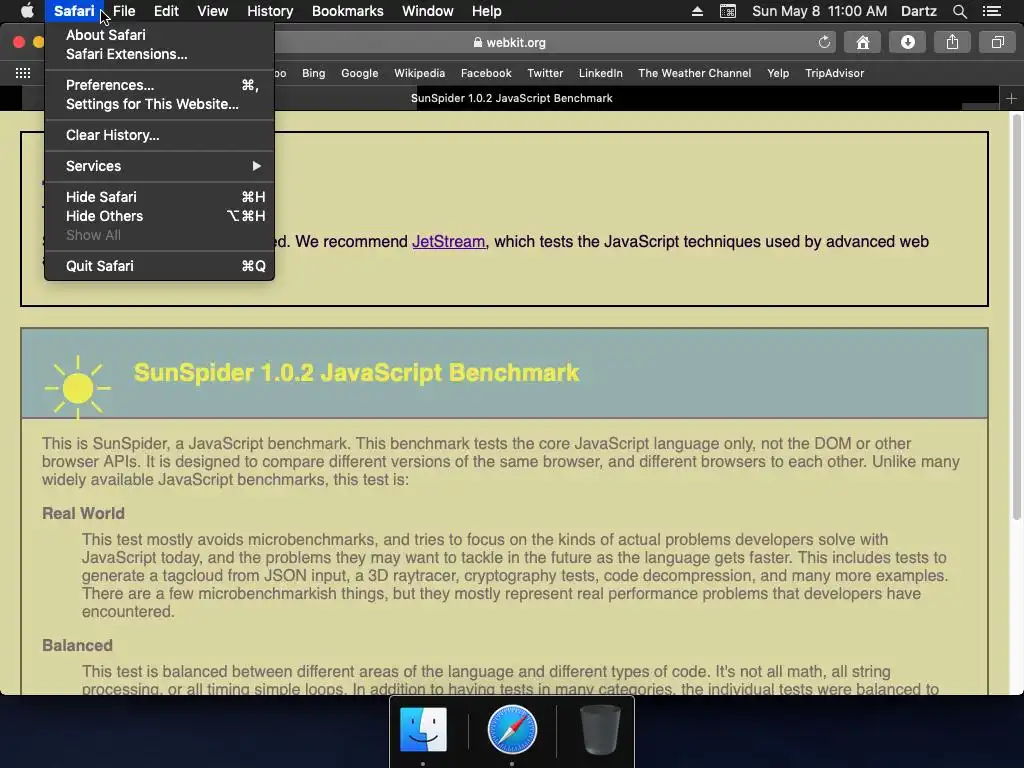This screenshot has width=1024, height=768.
Task: Open Spotlight search magnifier icon
Action: click(x=959, y=11)
